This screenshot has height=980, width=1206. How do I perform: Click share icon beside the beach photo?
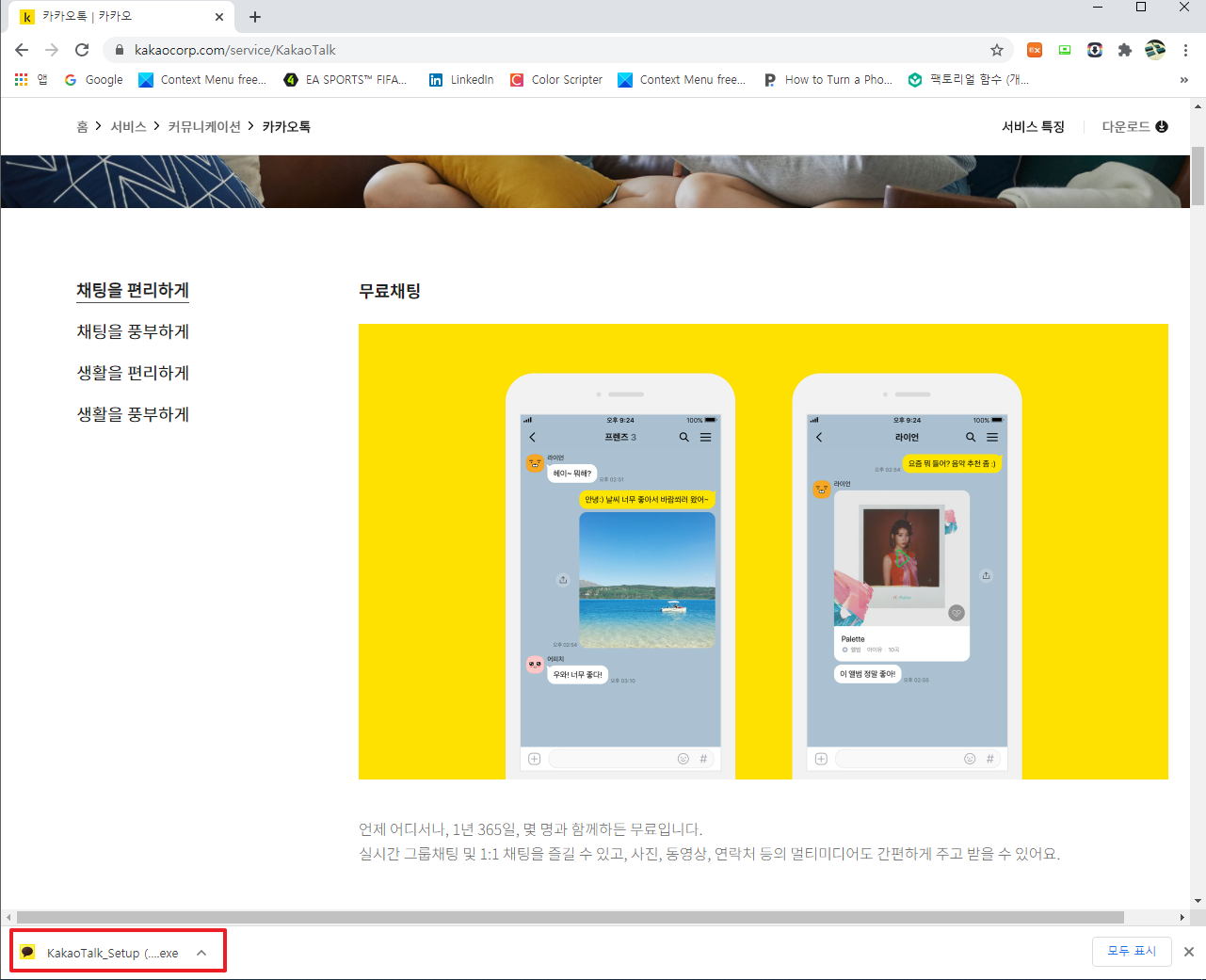563,580
